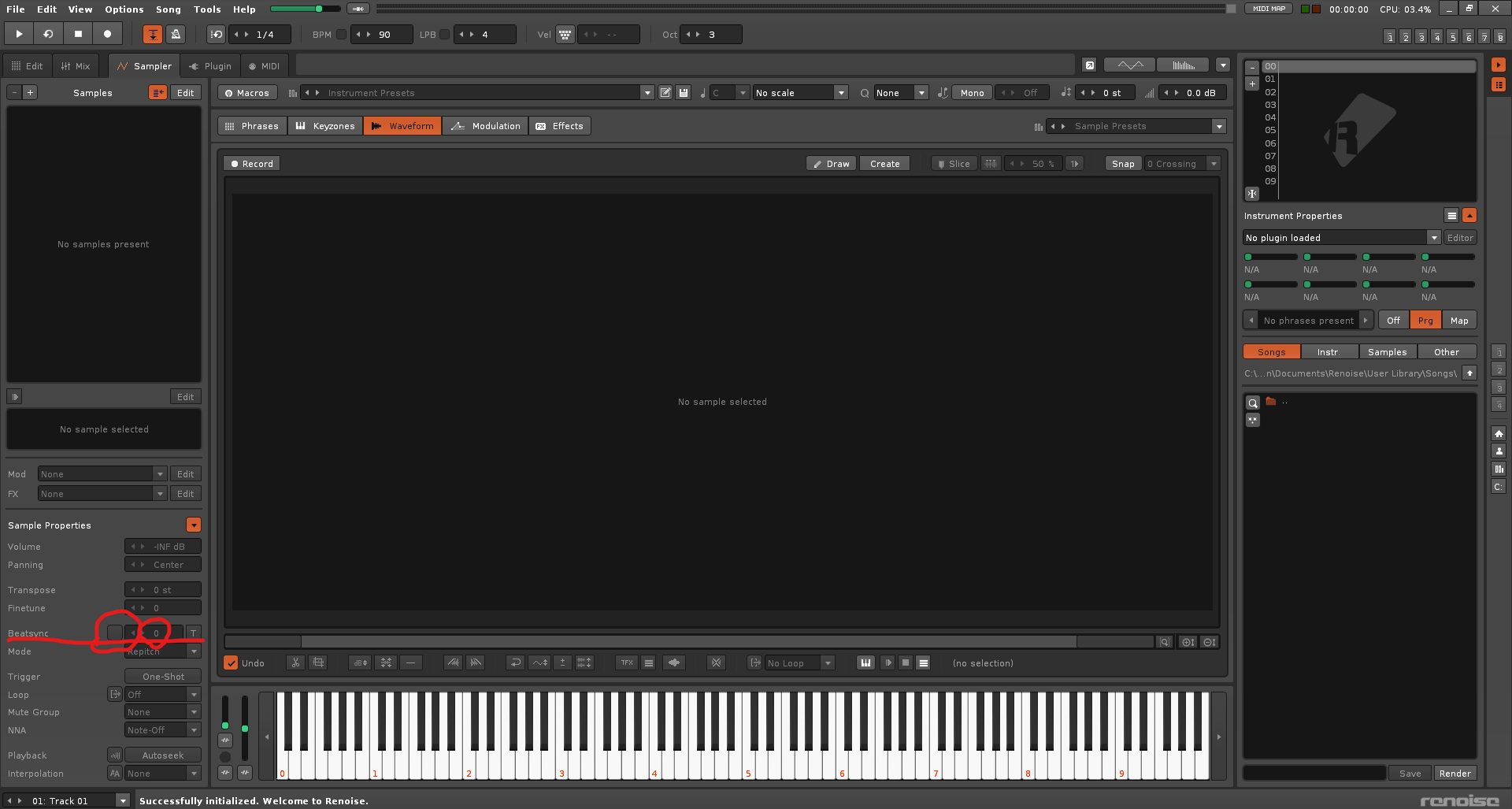1512x809 pixels.
Task: Open the 0 Crossing snap dropdown
Action: (1182, 164)
